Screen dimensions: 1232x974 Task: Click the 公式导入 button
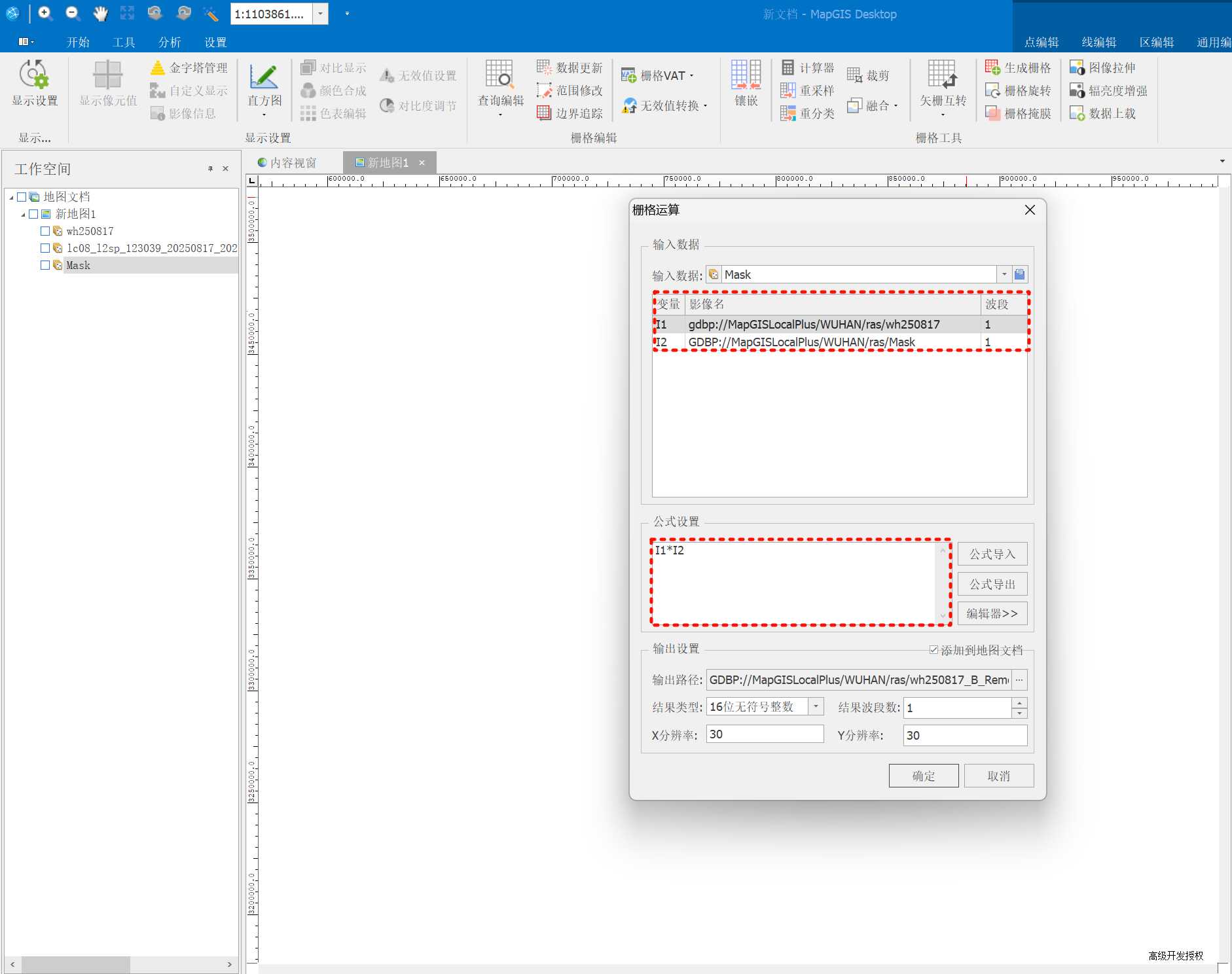(x=992, y=554)
